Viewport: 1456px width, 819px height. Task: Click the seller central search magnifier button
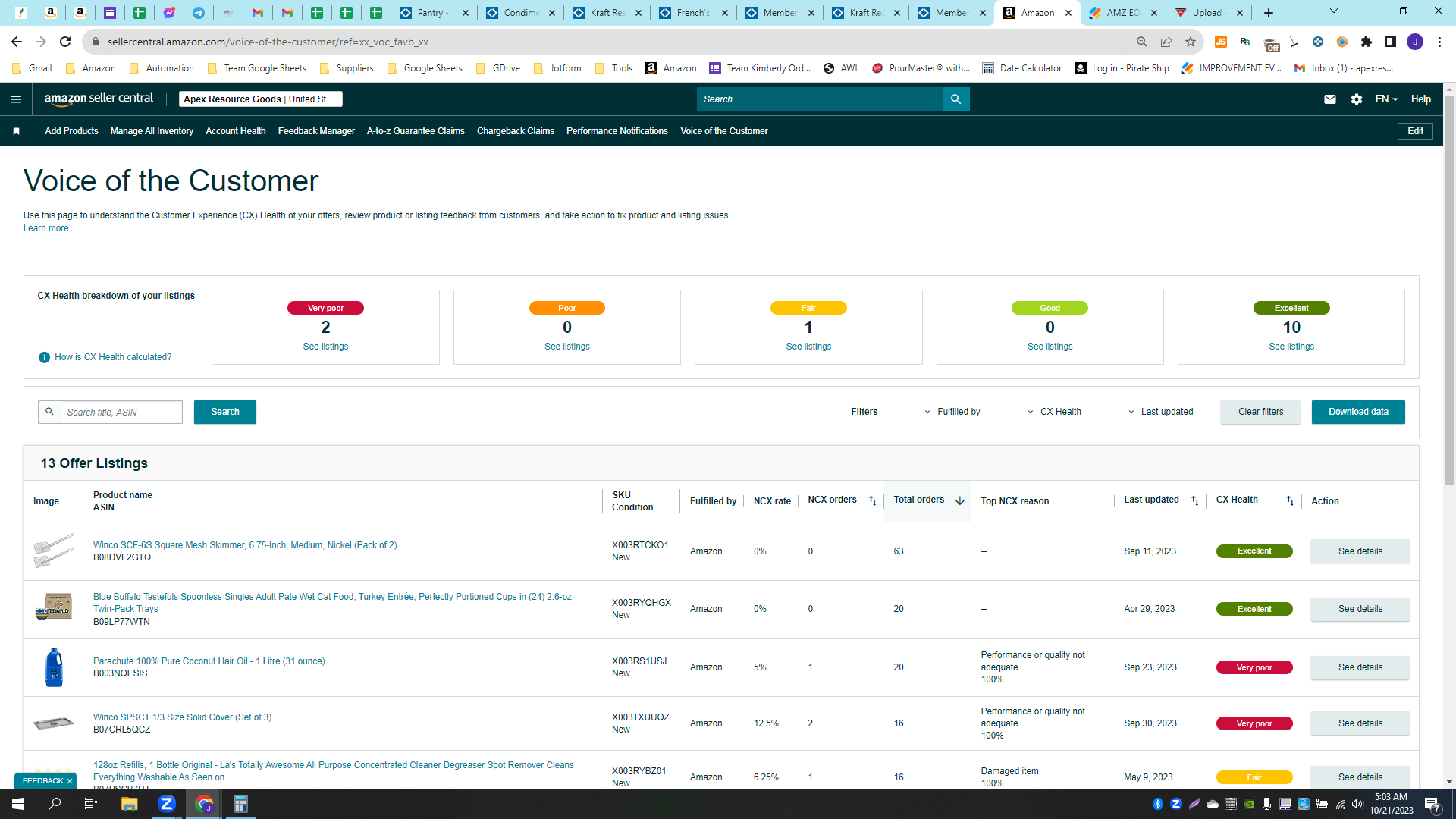[955, 99]
